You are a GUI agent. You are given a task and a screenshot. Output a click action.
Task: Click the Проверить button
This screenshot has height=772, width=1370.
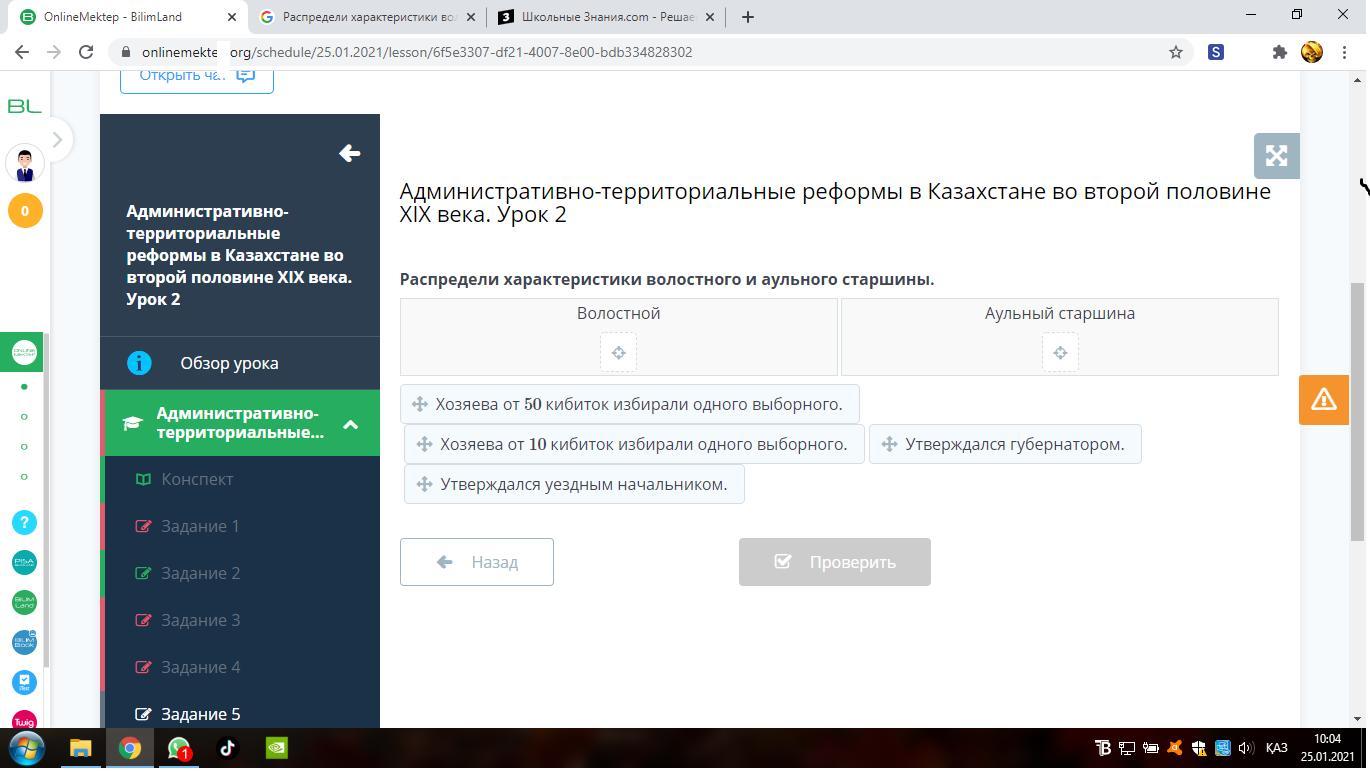(835, 562)
